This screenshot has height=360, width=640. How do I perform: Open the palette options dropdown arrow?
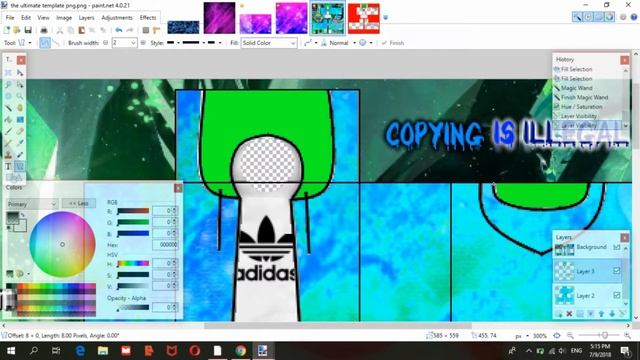point(28,273)
